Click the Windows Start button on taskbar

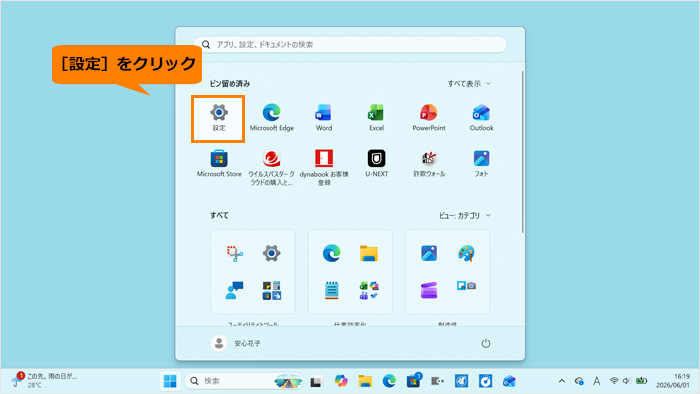tap(170, 381)
